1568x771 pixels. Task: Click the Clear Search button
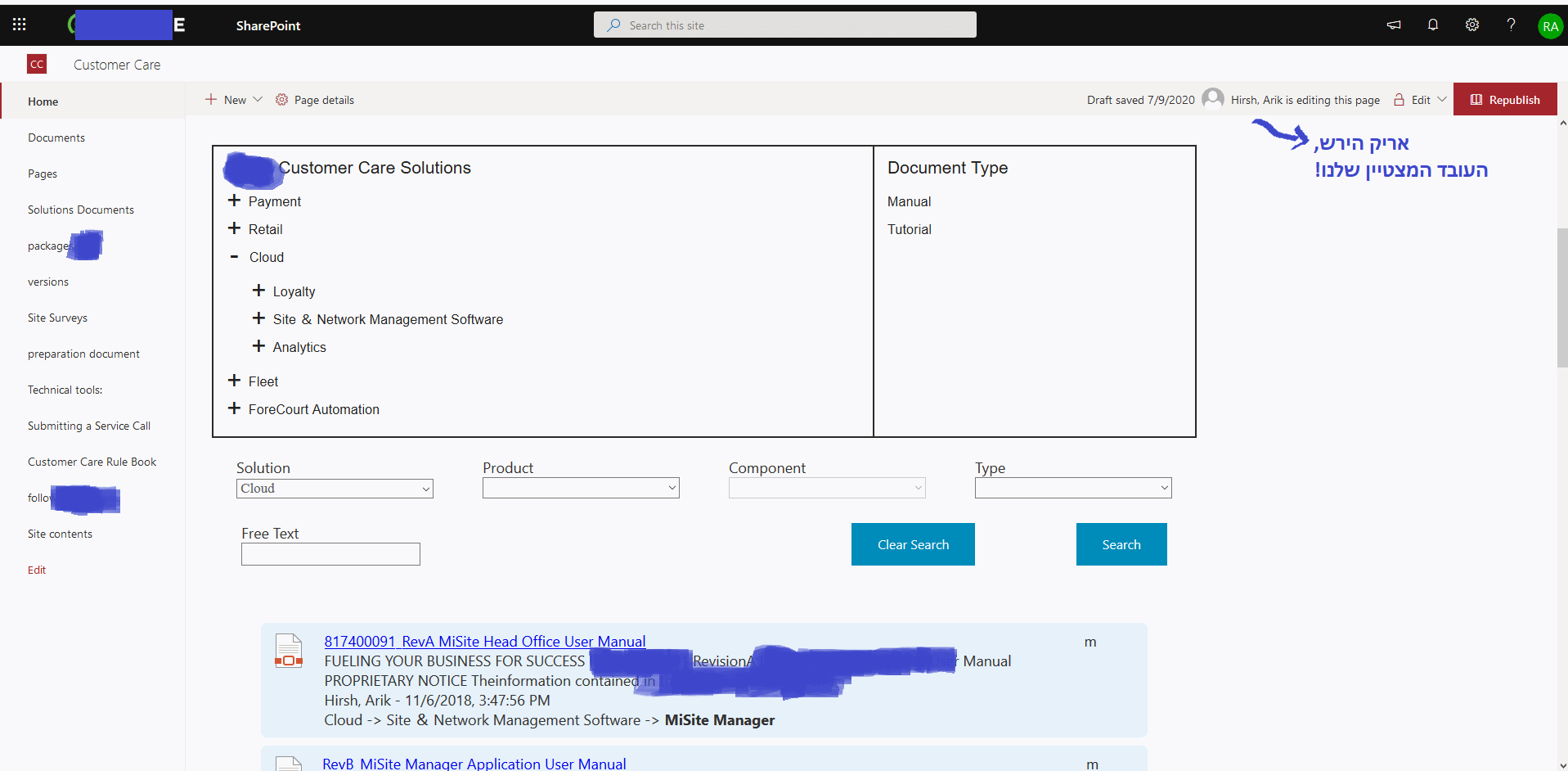pyautogui.click(x=913, y=544)
